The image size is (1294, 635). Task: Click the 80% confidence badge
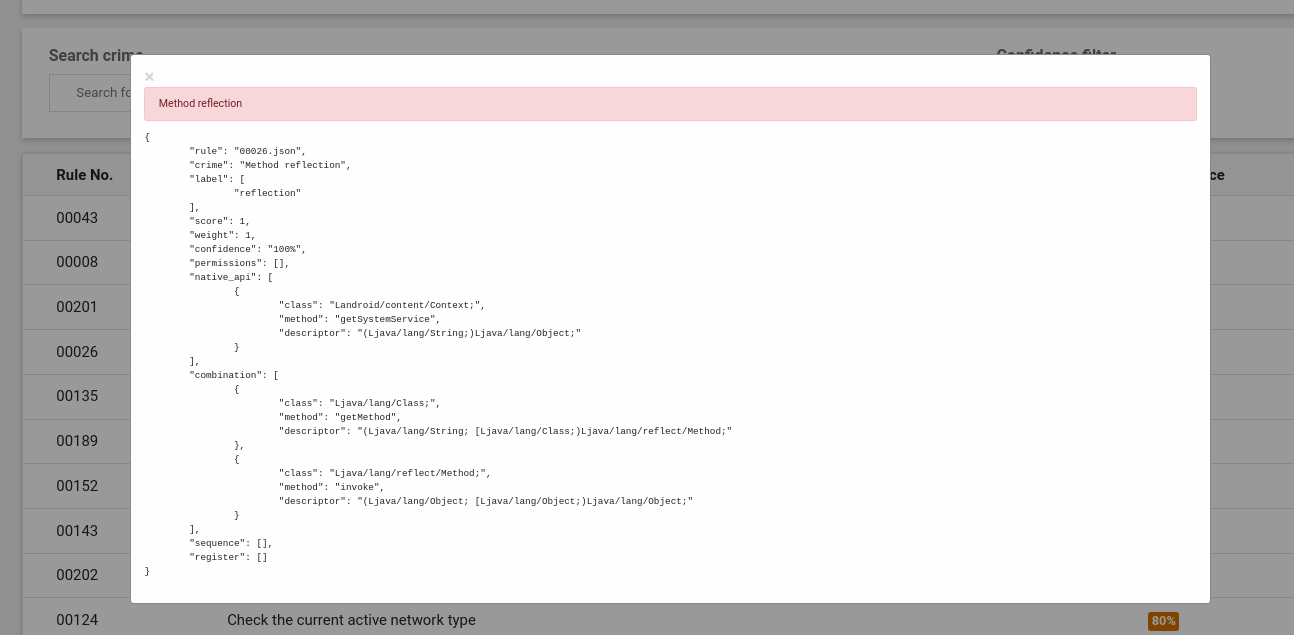(1163, 621)
